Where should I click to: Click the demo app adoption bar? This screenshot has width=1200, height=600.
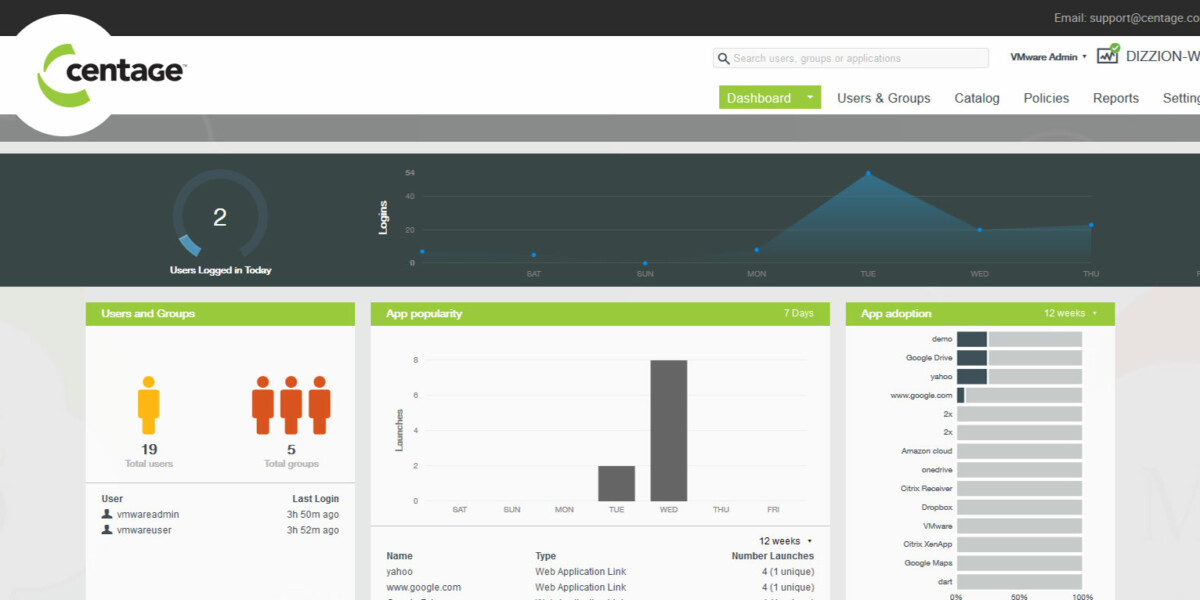pyautogui.click(x=1018, y=339)
